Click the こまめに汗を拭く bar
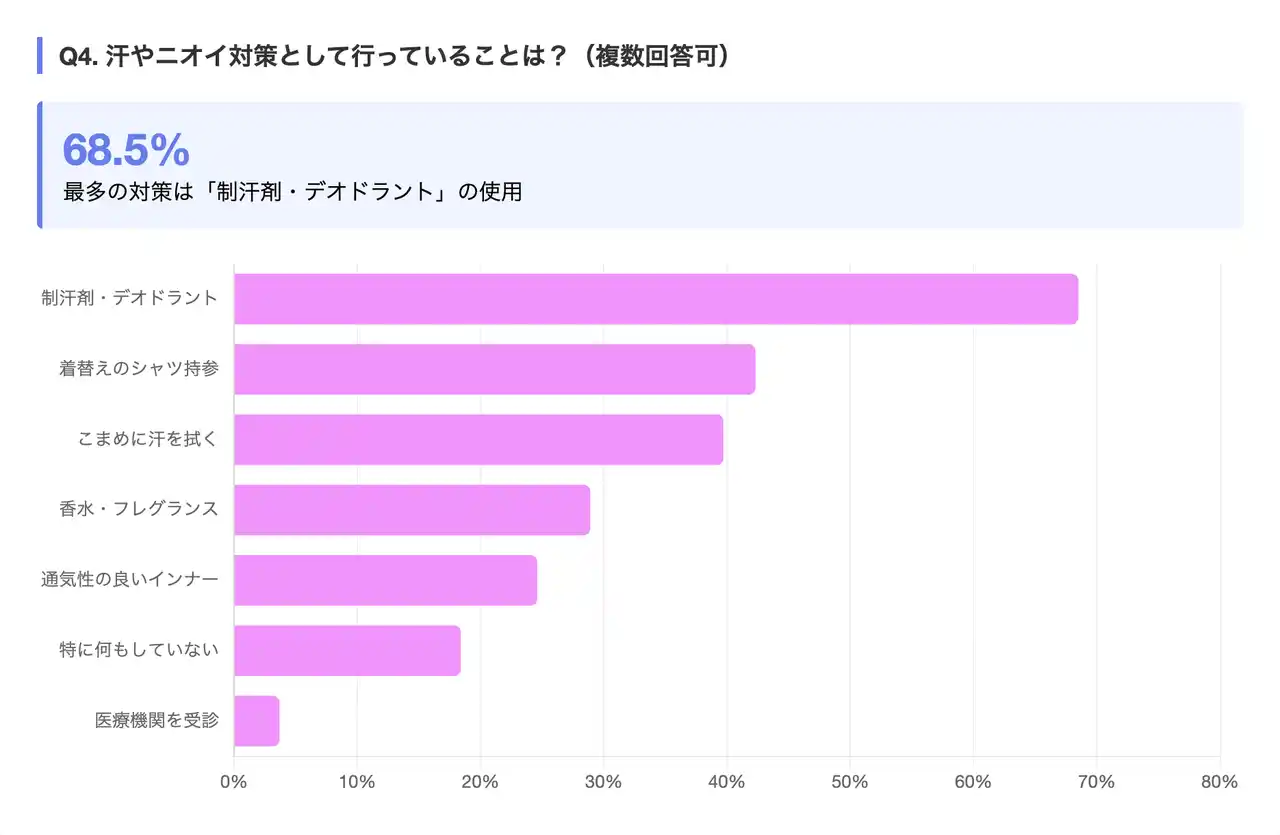 coord(478,439)
